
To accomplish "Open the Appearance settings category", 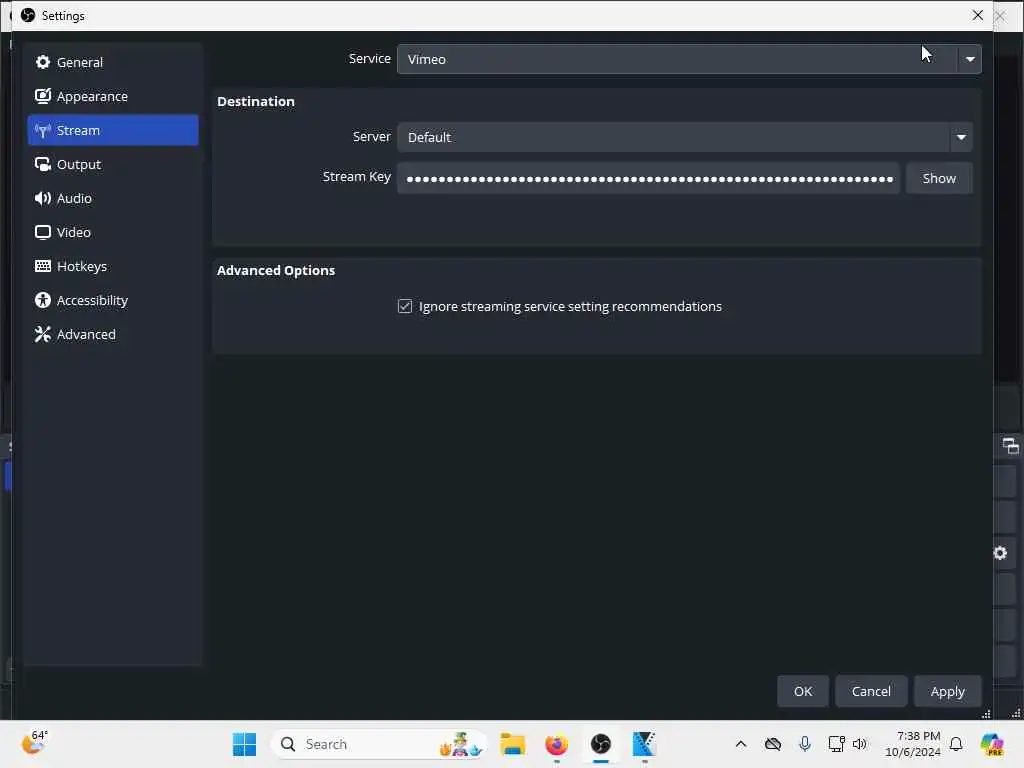I will point(112,96).
